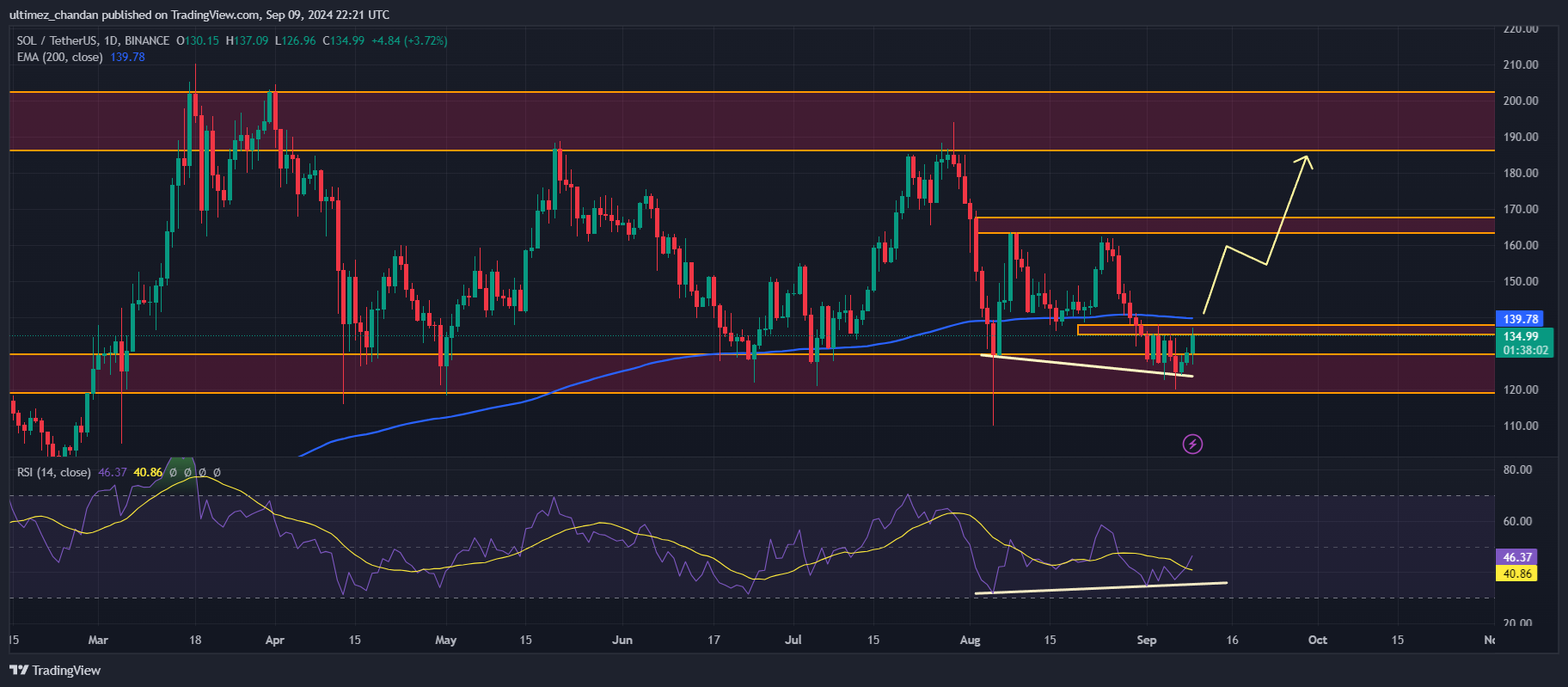
Task: Click the purple lightning bolt event icon
Action: (1192, 444)
